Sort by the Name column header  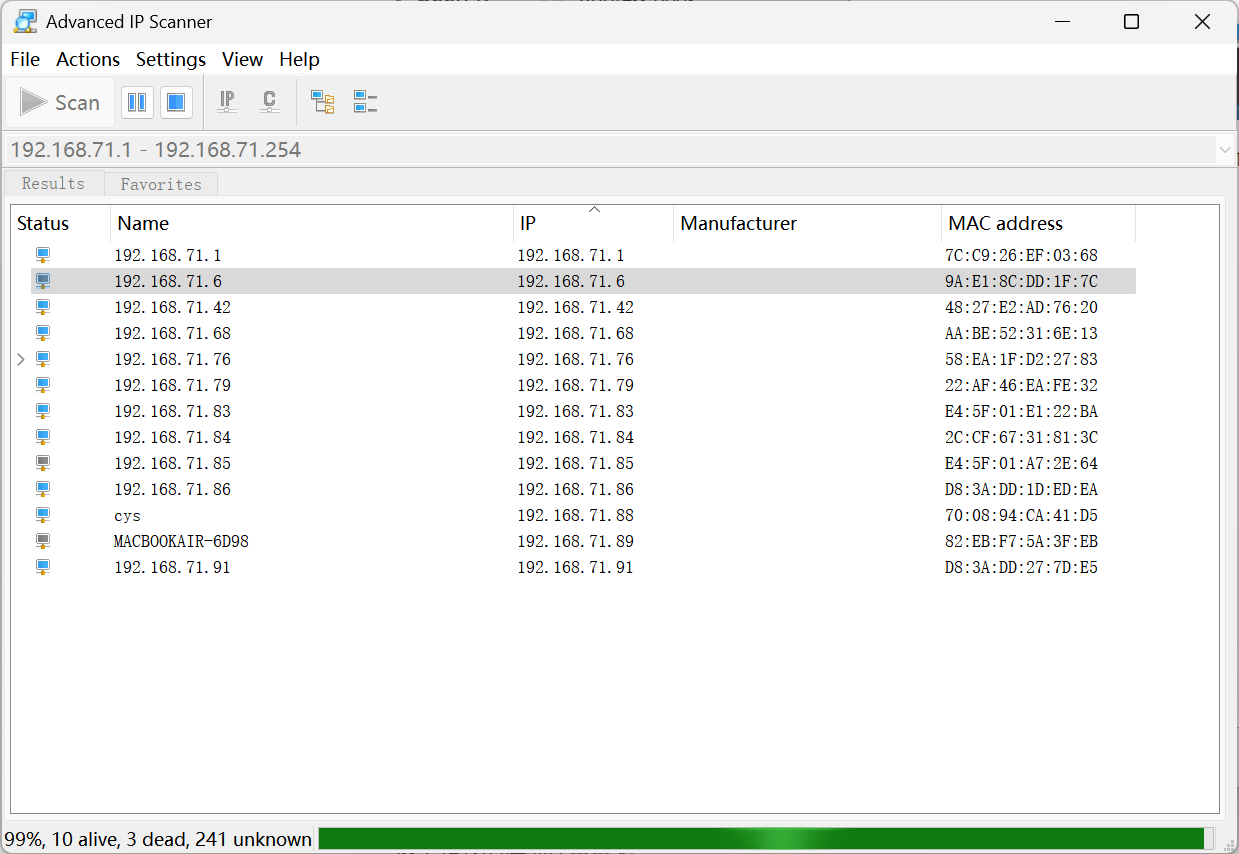coord(312,223)
